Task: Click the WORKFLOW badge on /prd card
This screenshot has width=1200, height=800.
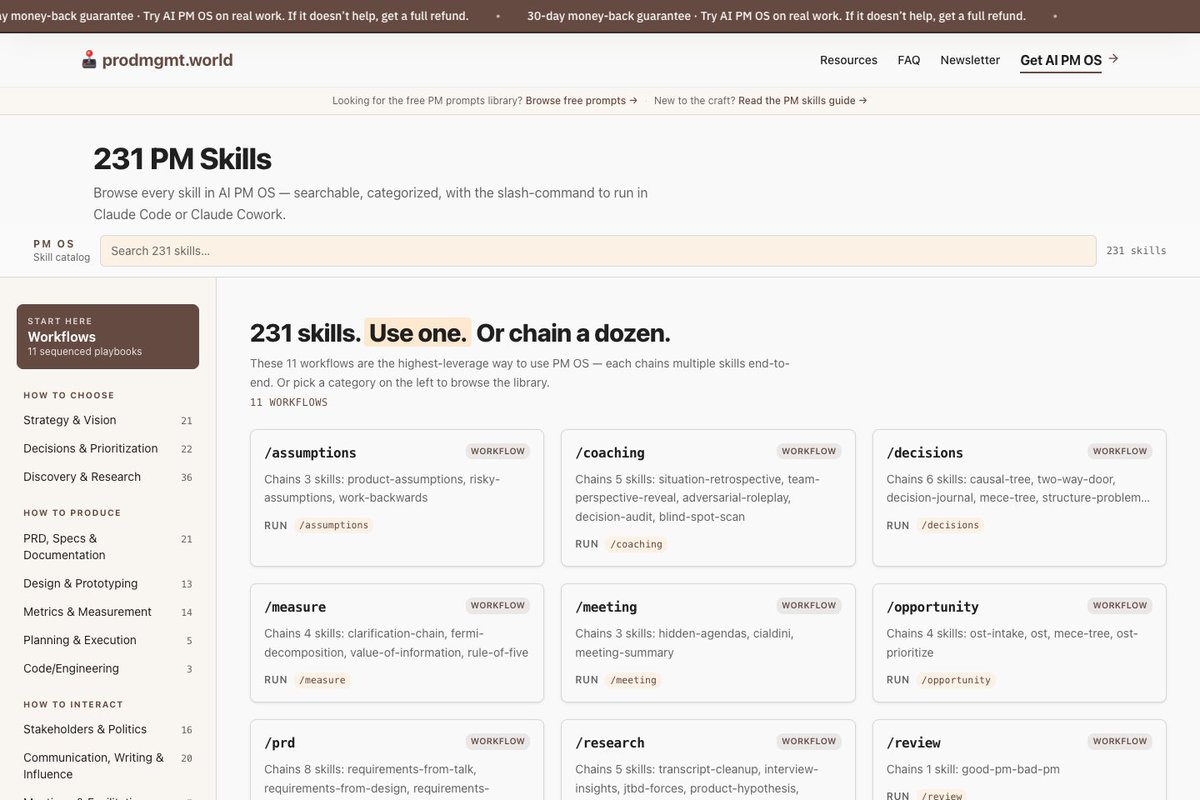Action: [x=498, y=741]
